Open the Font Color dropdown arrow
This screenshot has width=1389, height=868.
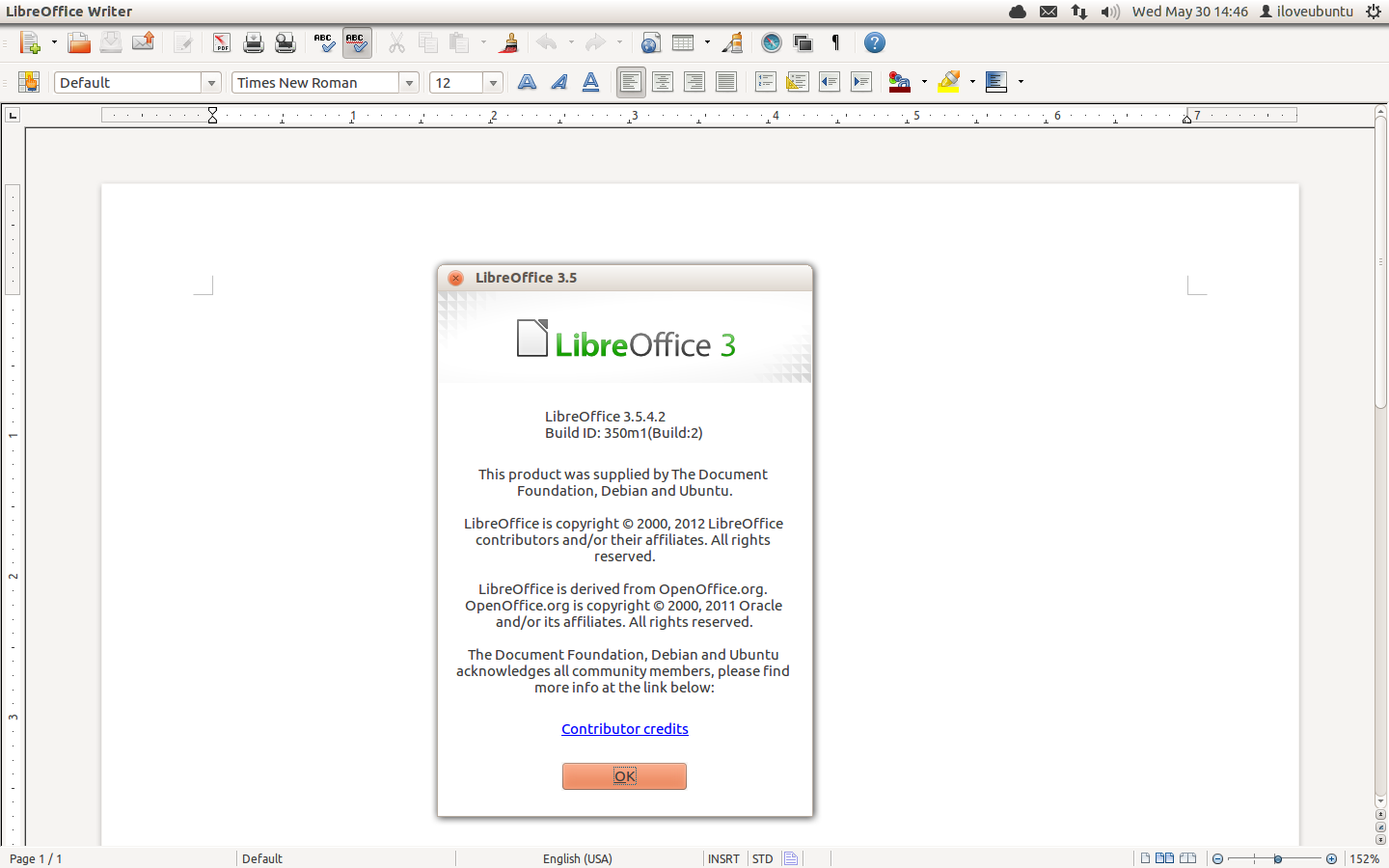coord(924,82)
